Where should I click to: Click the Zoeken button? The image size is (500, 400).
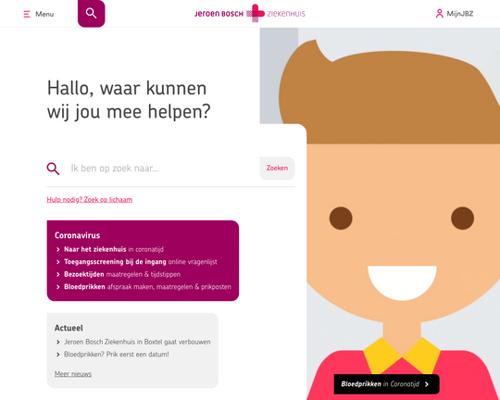(277, 168)
